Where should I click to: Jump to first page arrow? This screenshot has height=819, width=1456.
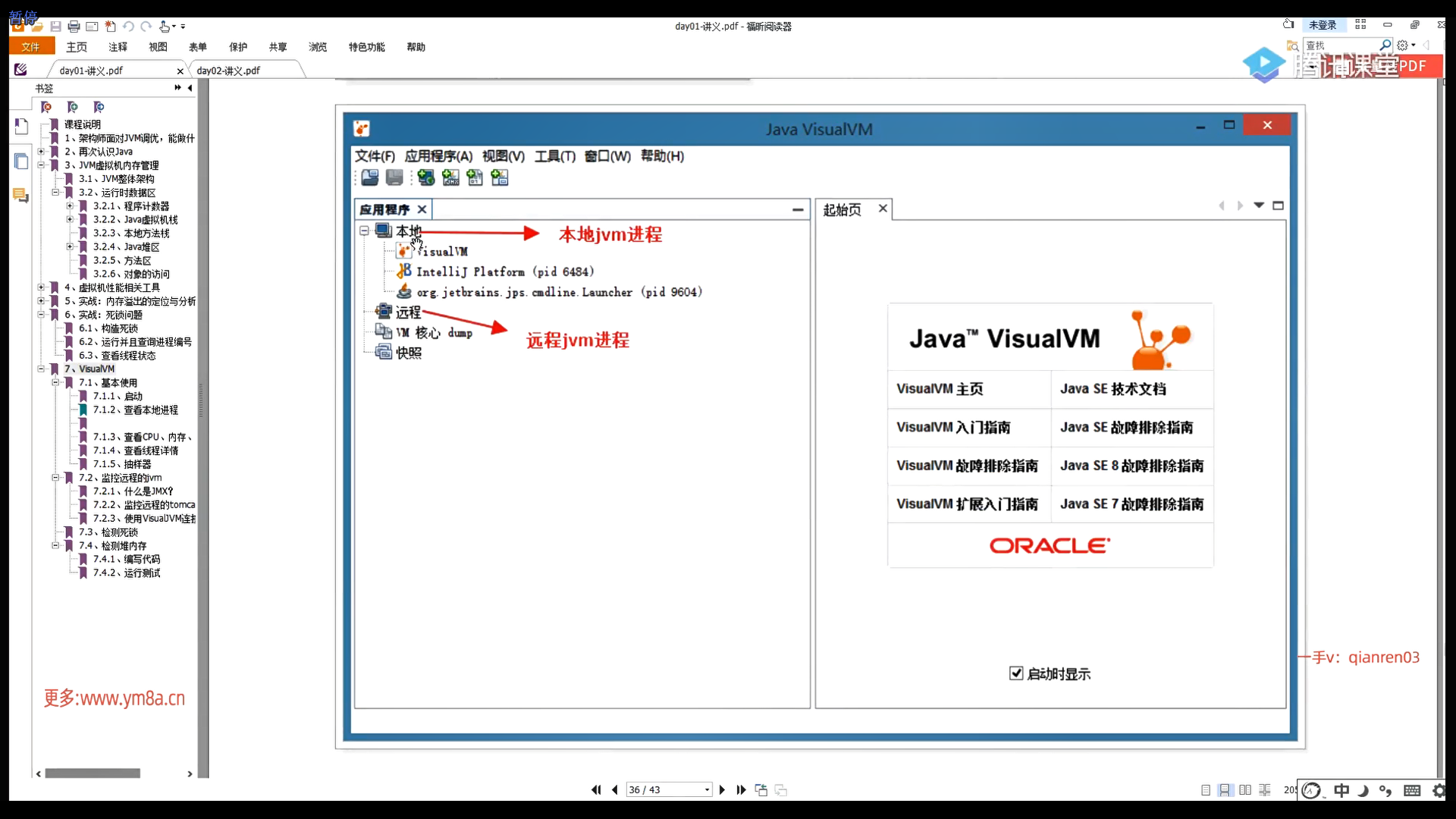pyautogui.click(x=596, y=789)
